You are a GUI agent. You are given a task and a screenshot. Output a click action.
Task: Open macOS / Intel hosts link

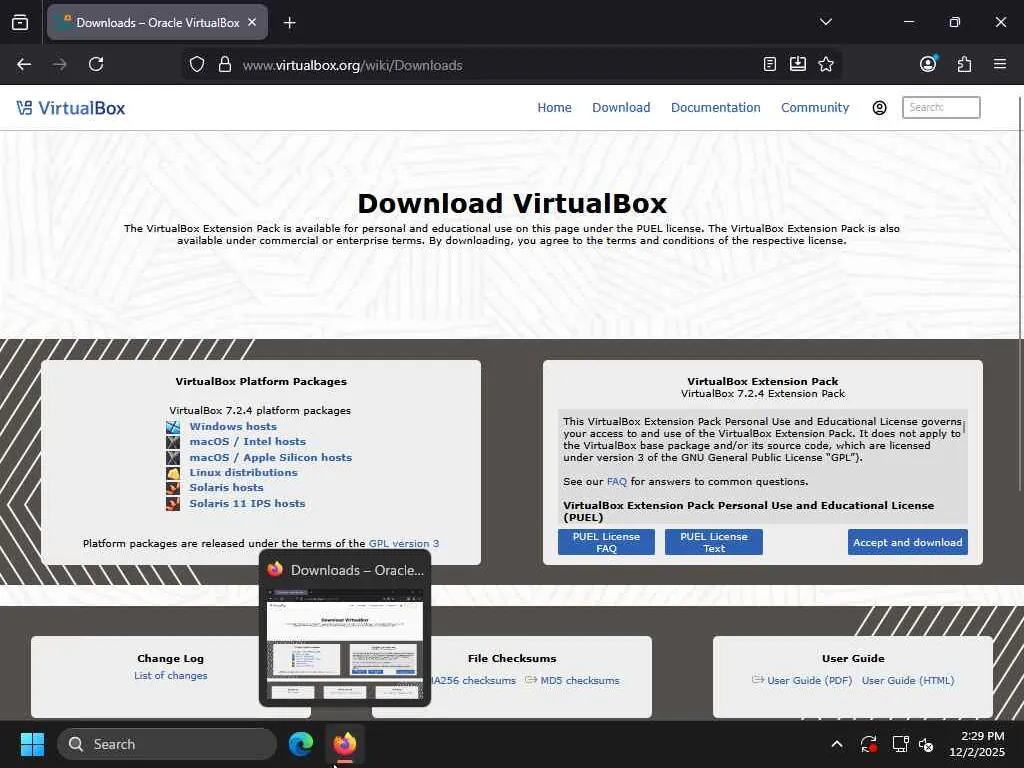point(248,441)
